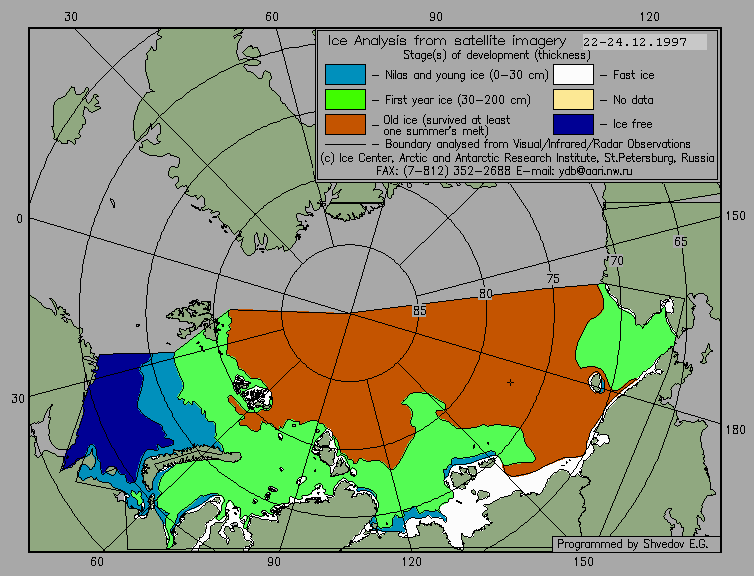Screen dimensions: 754x576
Task: Click the latitude label 75 on the map
Action: coord(553,278)
